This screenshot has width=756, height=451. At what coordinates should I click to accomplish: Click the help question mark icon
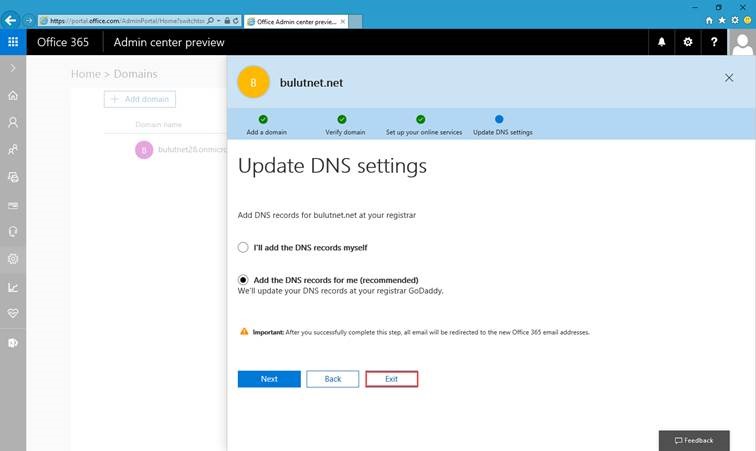(714, 42)
